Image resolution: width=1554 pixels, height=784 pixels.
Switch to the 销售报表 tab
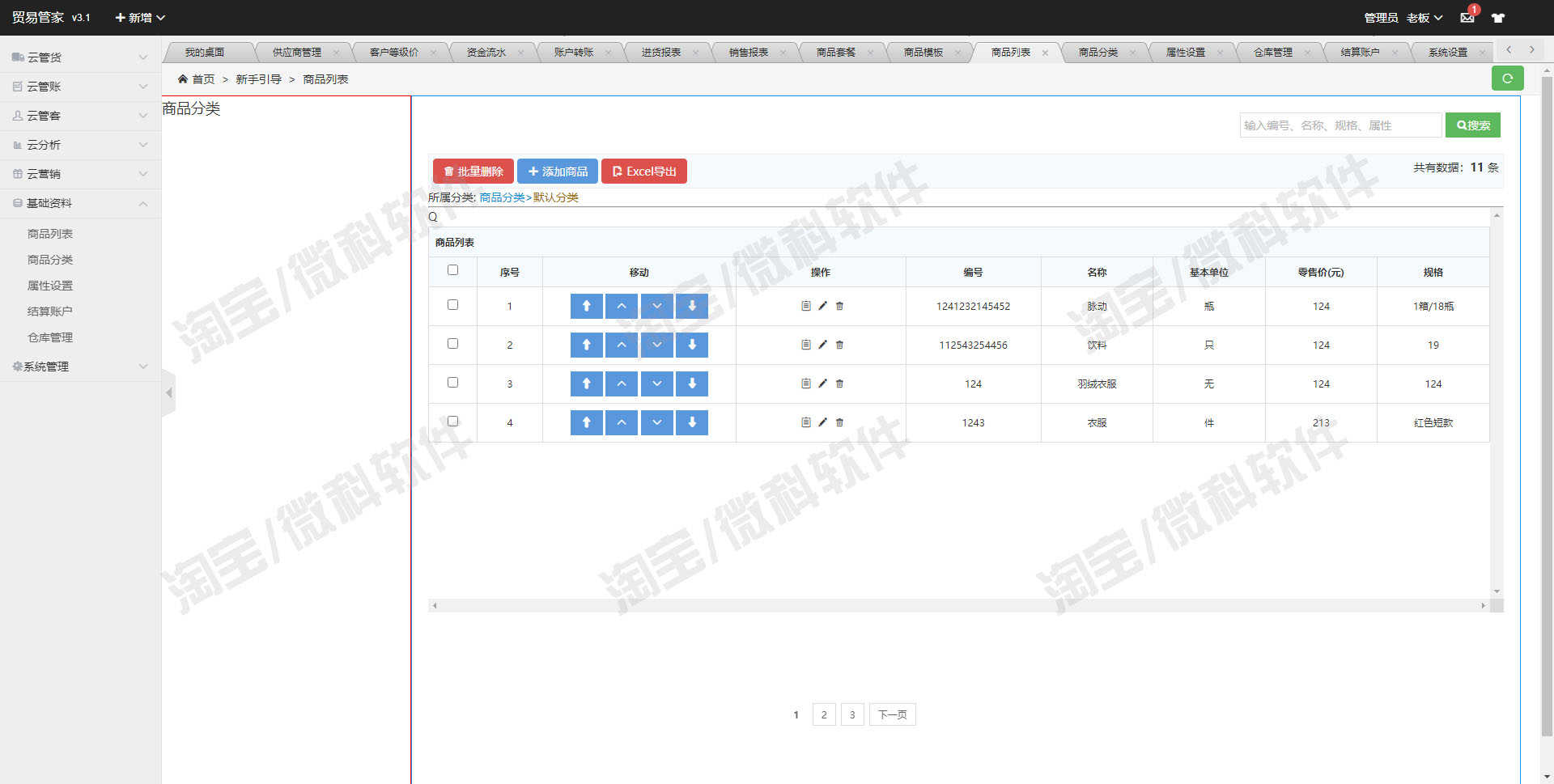point(748,53)
